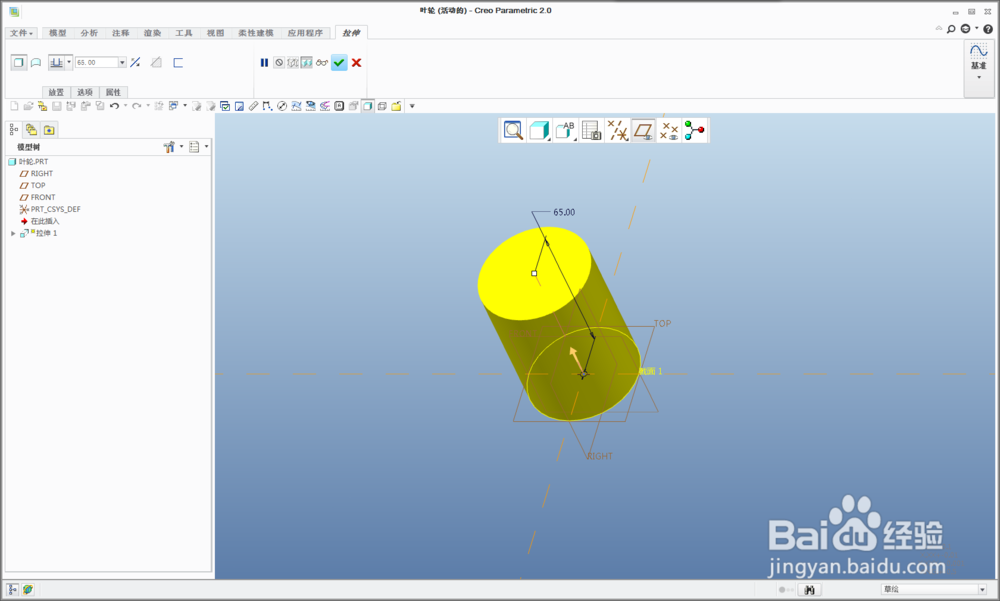
Task: Switch to the 工具 ribbon tab
Action: [184, 33]
